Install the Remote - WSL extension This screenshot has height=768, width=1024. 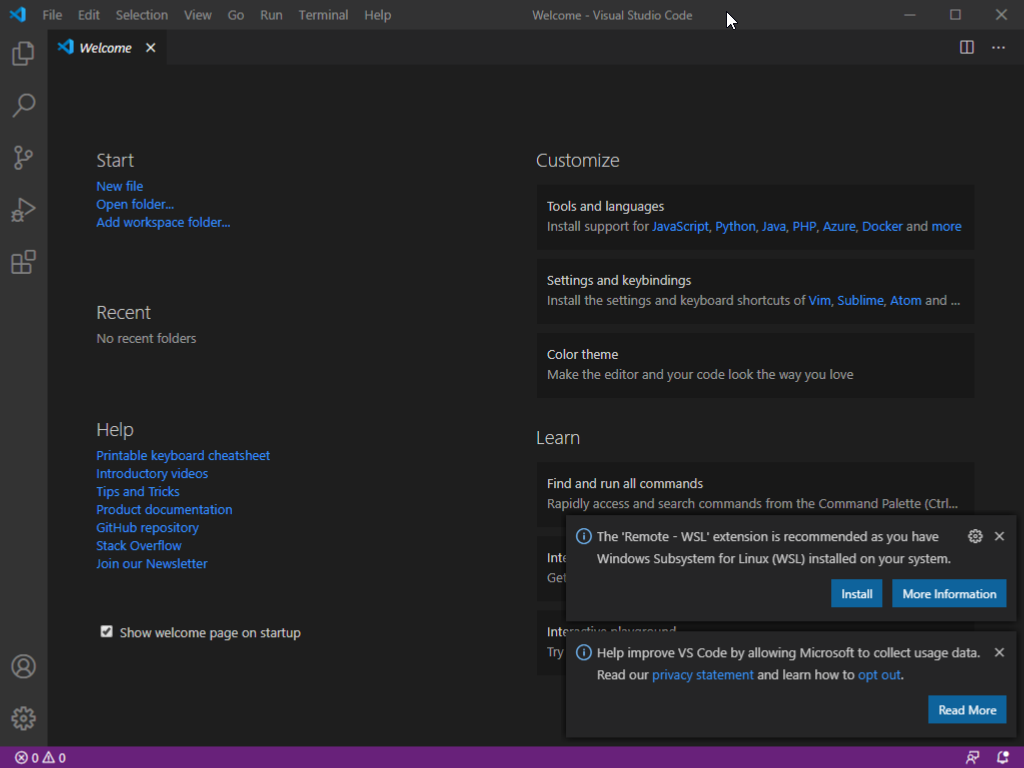click(x=856, y=594)
